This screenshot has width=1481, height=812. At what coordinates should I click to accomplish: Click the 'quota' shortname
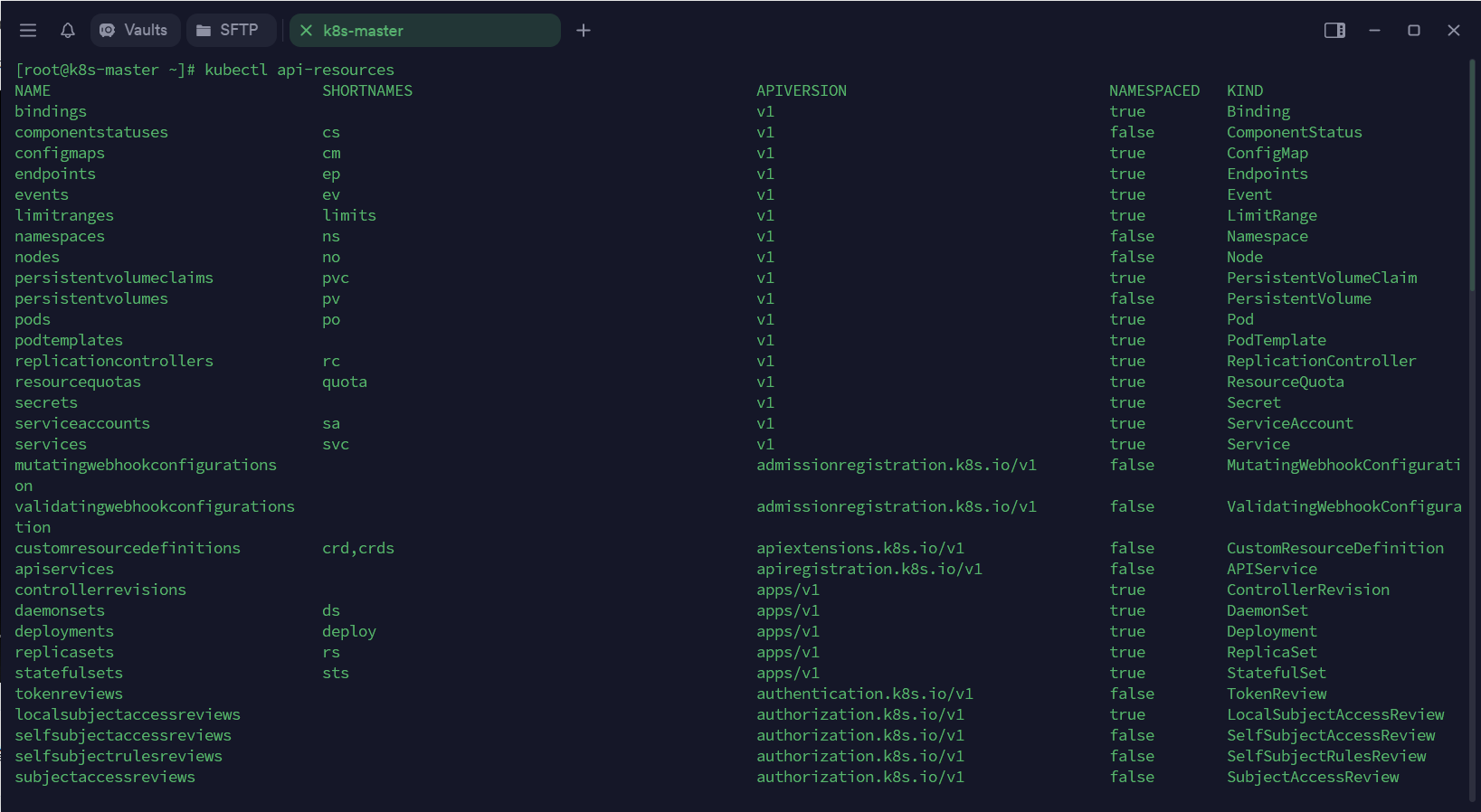pyautogui.click(x=345, y=382)
